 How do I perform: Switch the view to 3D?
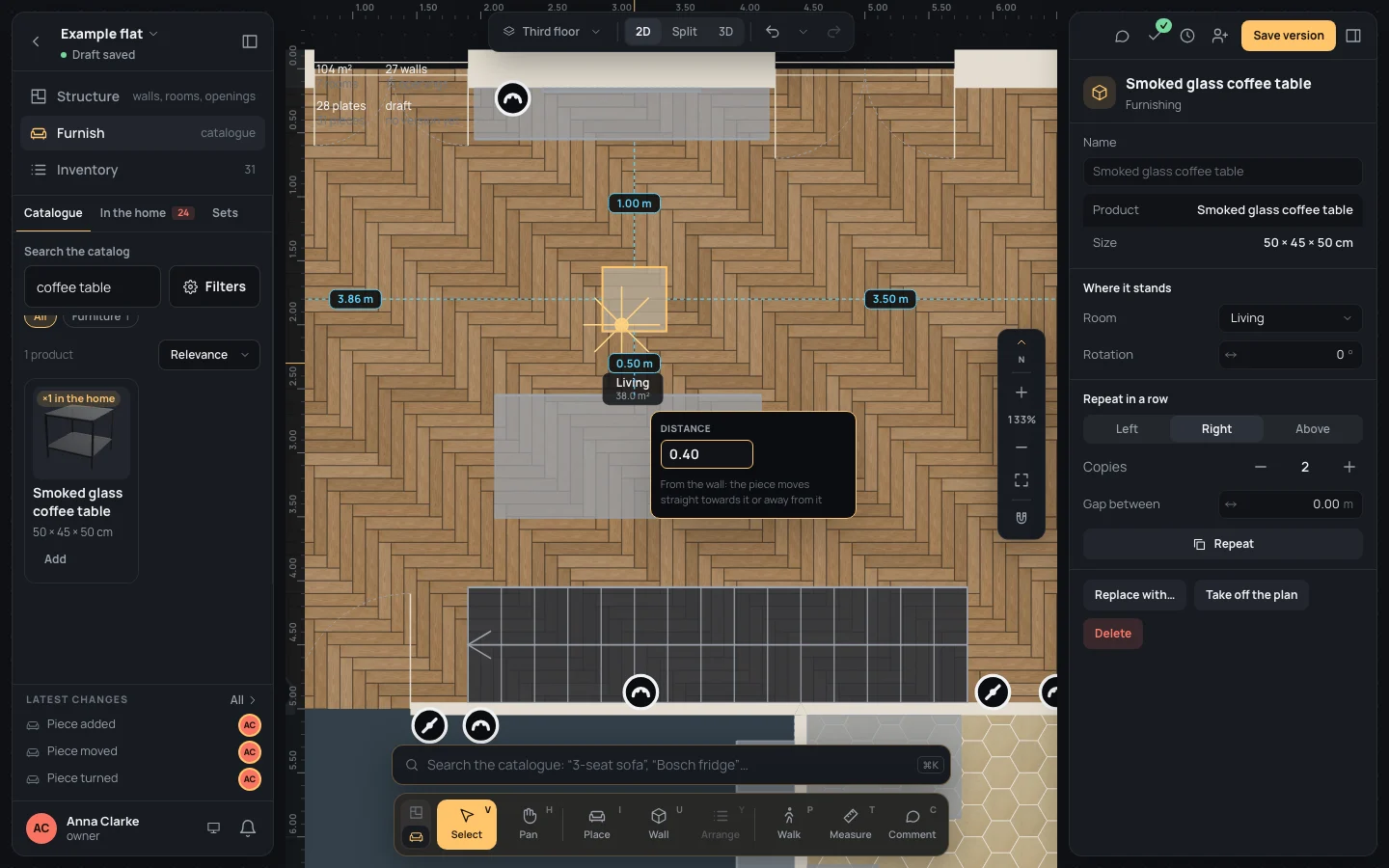[x=725, y=32]
